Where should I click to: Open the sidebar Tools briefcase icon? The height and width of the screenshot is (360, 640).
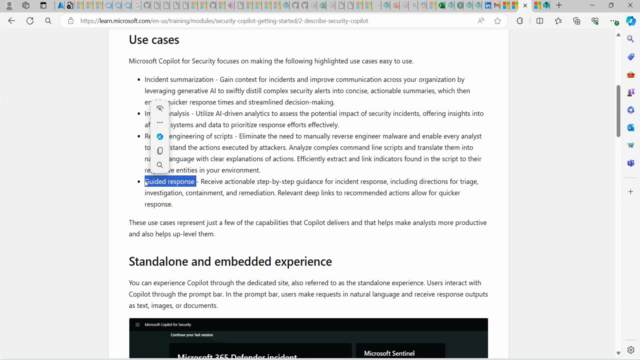(x=631, y=75)
